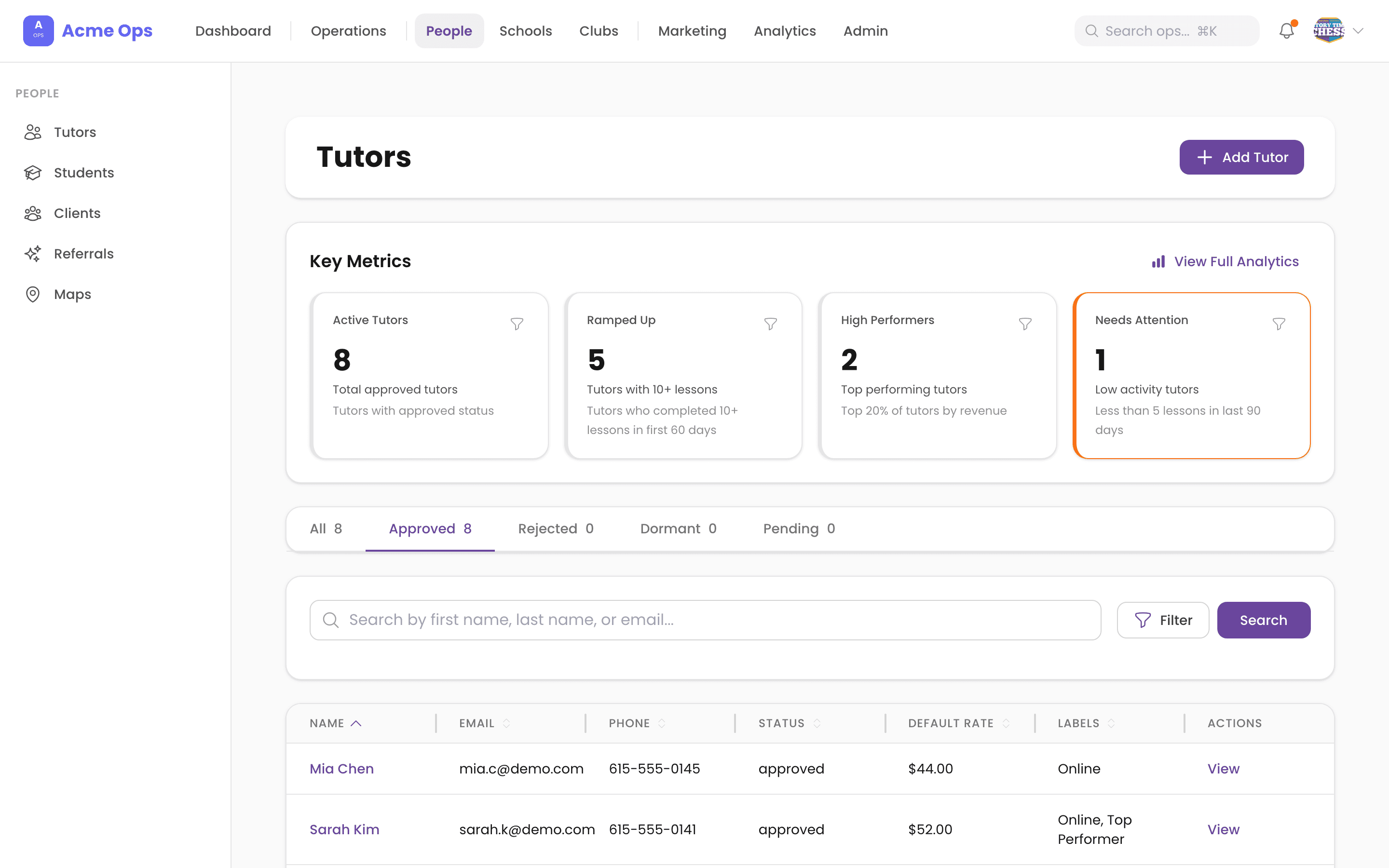Sort table by Default Rate column
The height and width of the screenshot is (868, 1389).
click(1006, 723)
